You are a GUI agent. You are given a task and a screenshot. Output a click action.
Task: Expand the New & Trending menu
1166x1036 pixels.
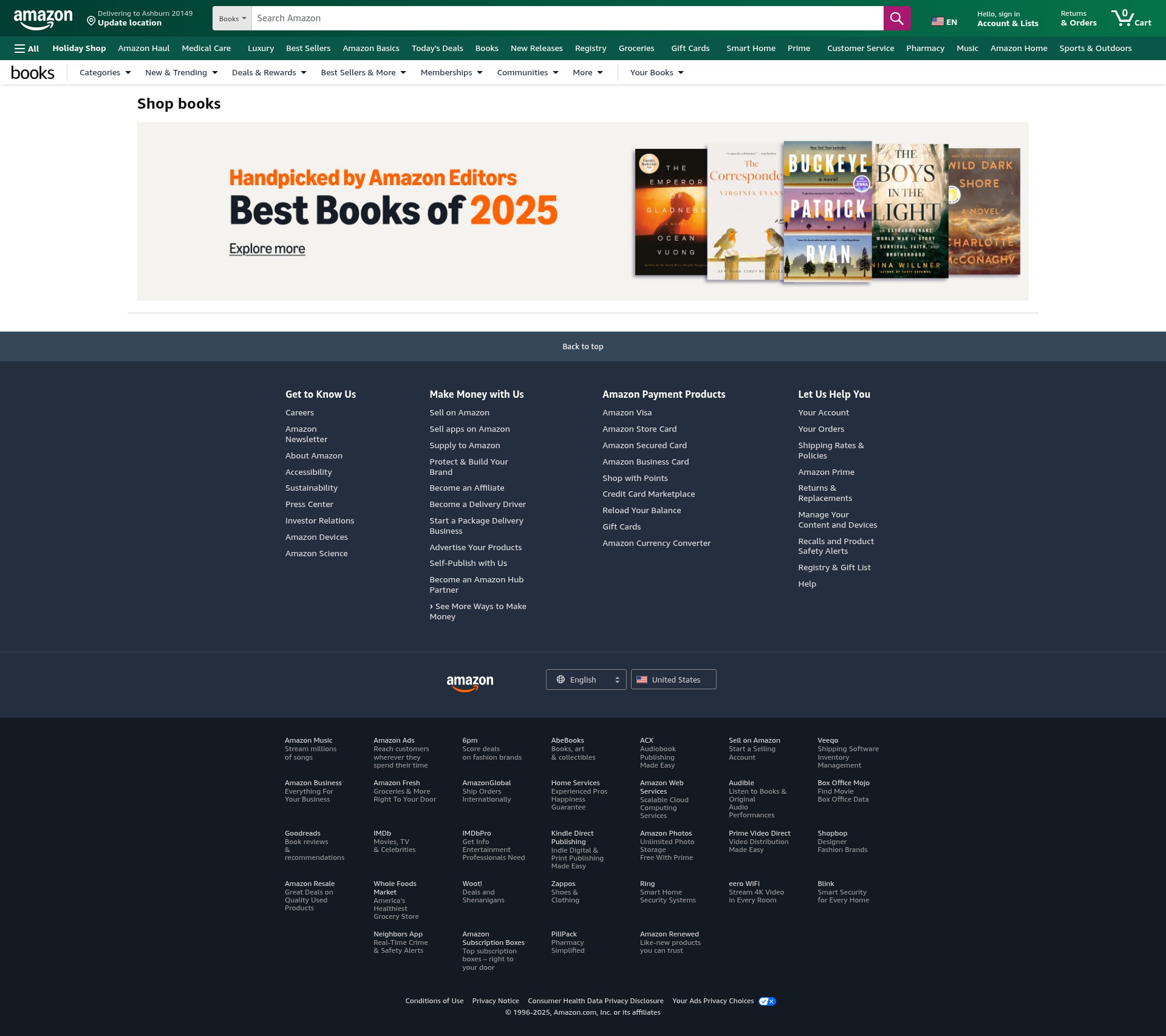(x=181, y=73)
